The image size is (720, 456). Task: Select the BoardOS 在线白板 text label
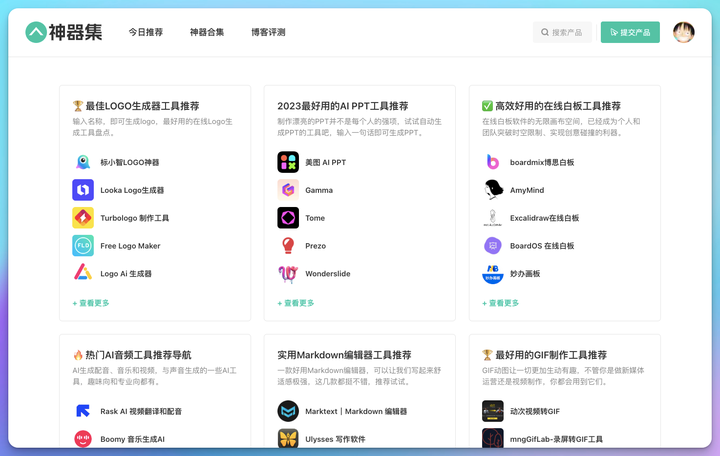pos(542,246)
